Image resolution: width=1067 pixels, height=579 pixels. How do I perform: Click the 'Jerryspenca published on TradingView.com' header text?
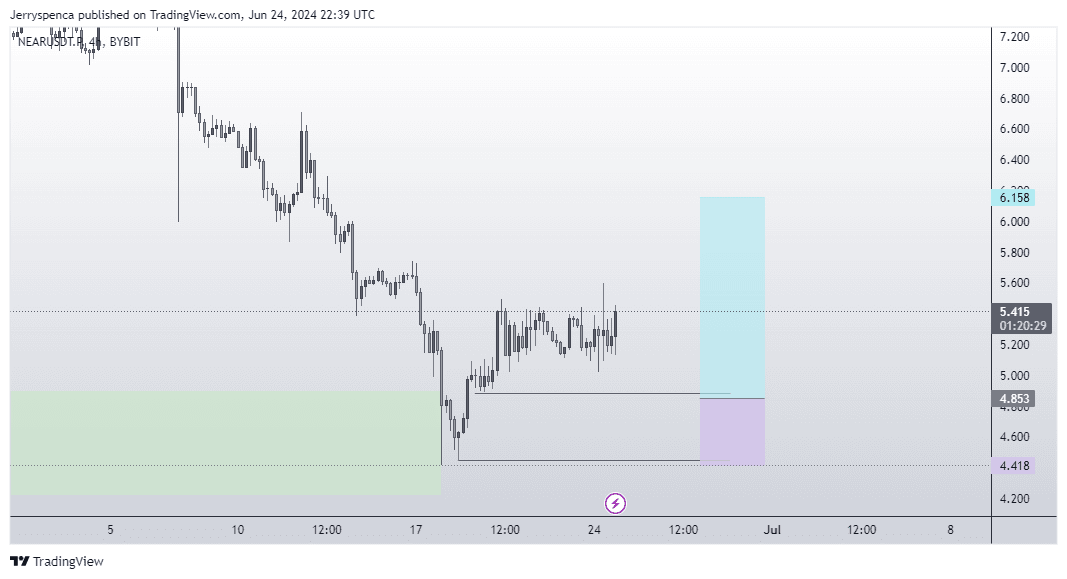pyautogui.click(x=126, y=15)
